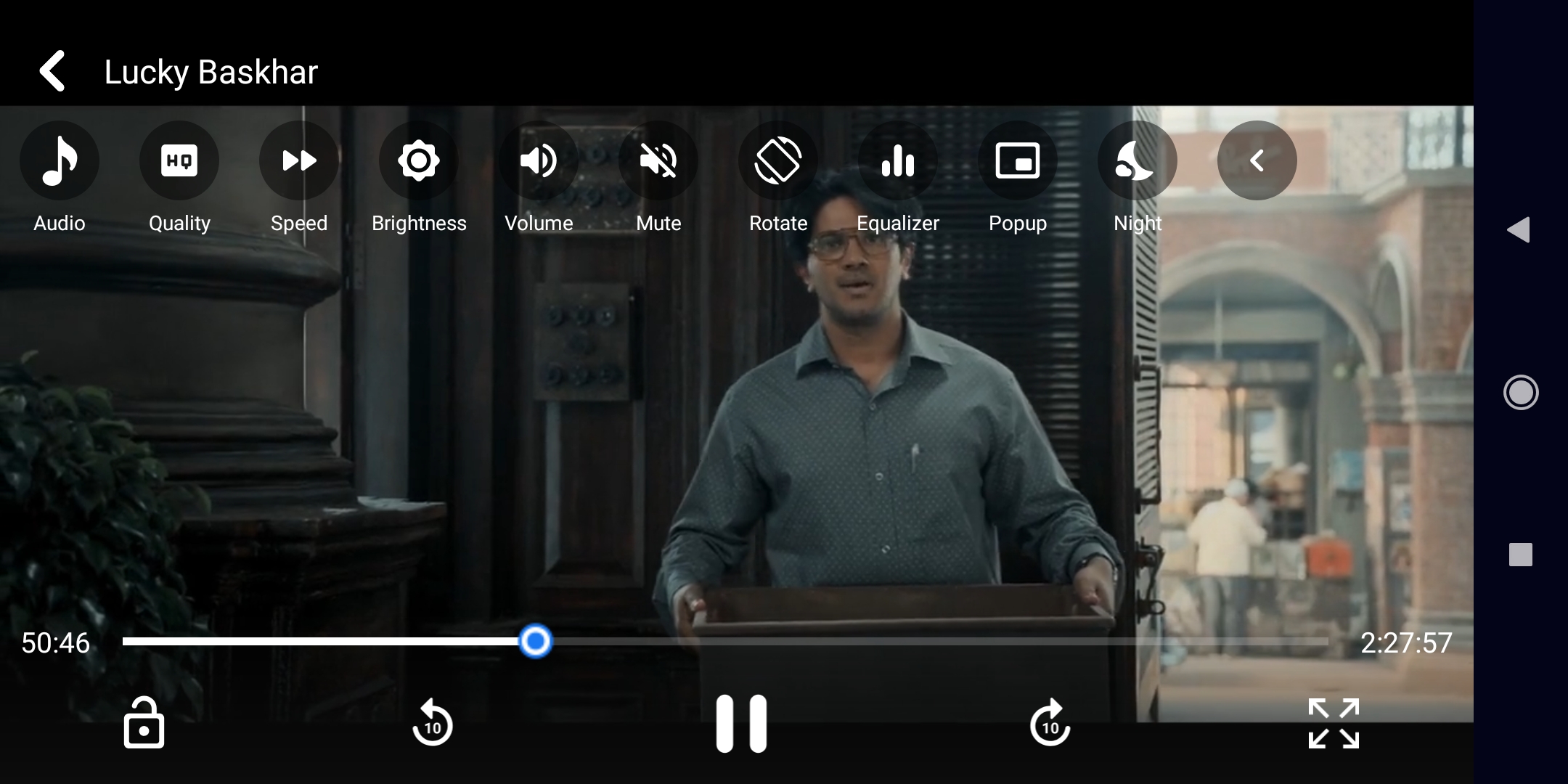Pause the video playback

click(x=741, y=724)
